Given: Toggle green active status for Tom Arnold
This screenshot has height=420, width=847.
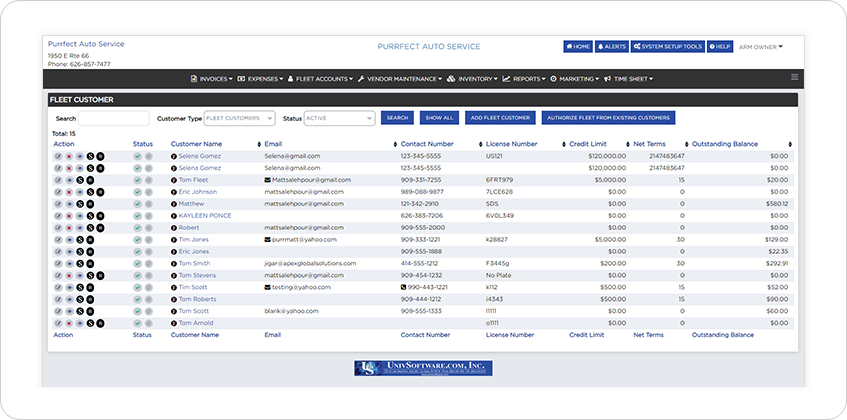Looking at the screenshot, I should [x=138, y=323].
